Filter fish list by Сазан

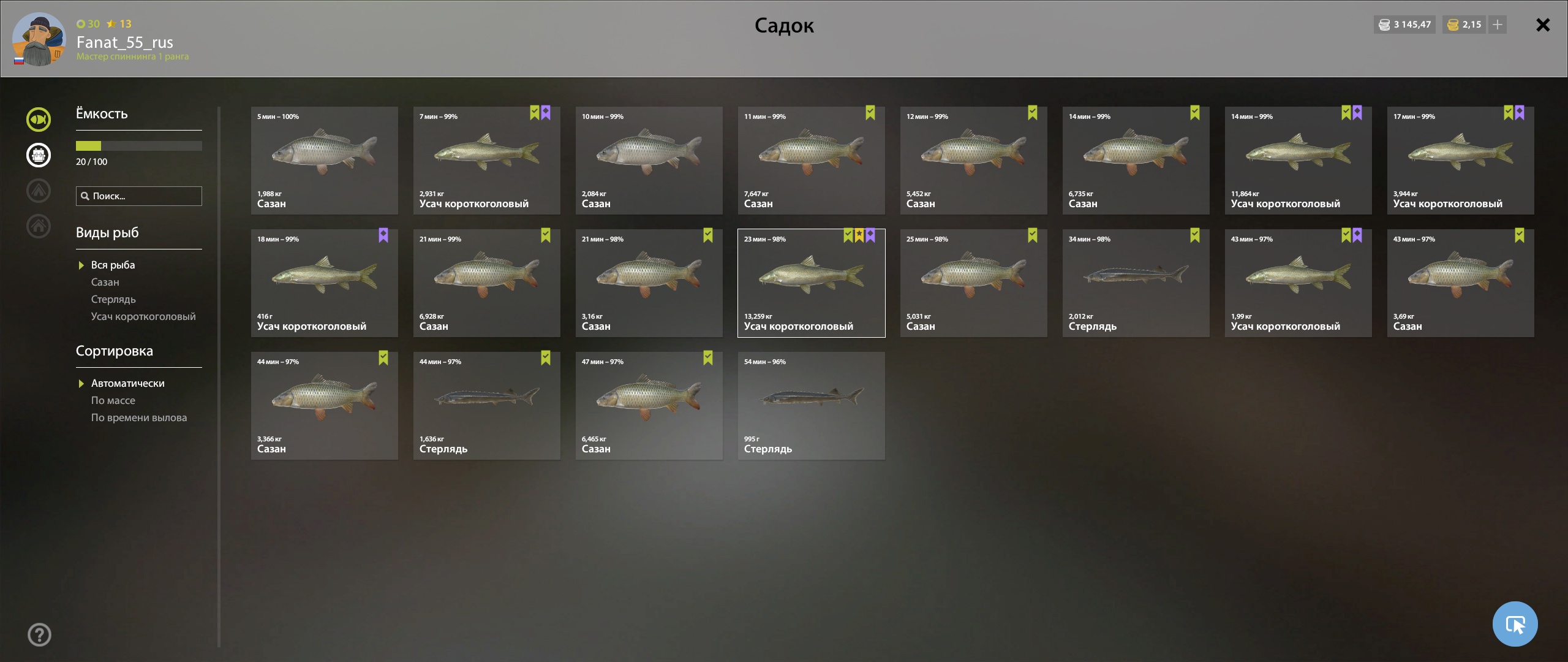pyautogui.click(x=105, y=283)
